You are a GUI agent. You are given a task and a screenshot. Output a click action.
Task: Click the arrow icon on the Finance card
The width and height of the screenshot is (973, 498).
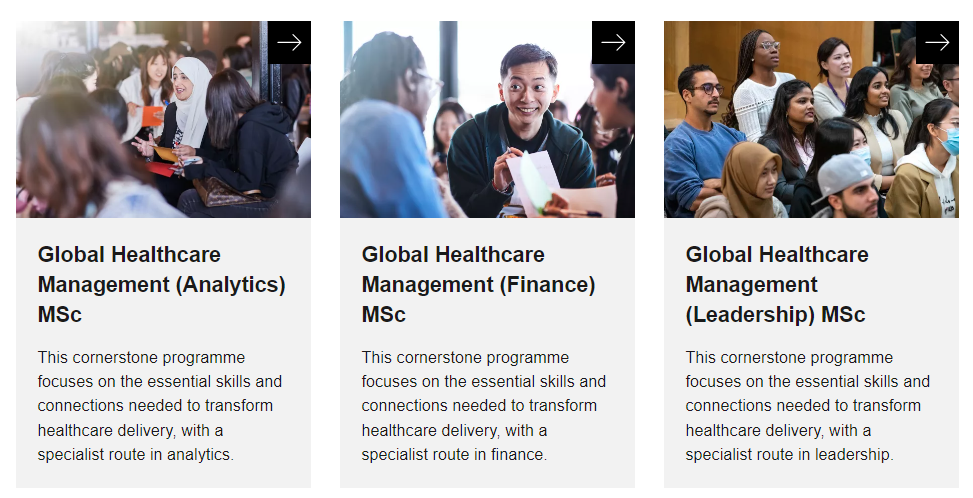(x=613, y=43)
